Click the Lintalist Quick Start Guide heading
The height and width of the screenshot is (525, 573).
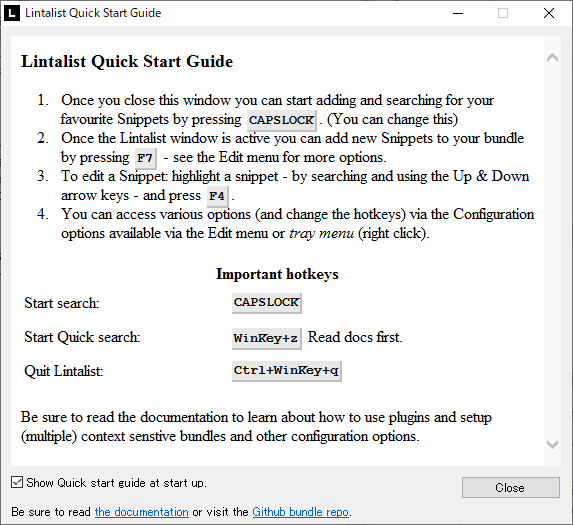click(x=127, y=61)
